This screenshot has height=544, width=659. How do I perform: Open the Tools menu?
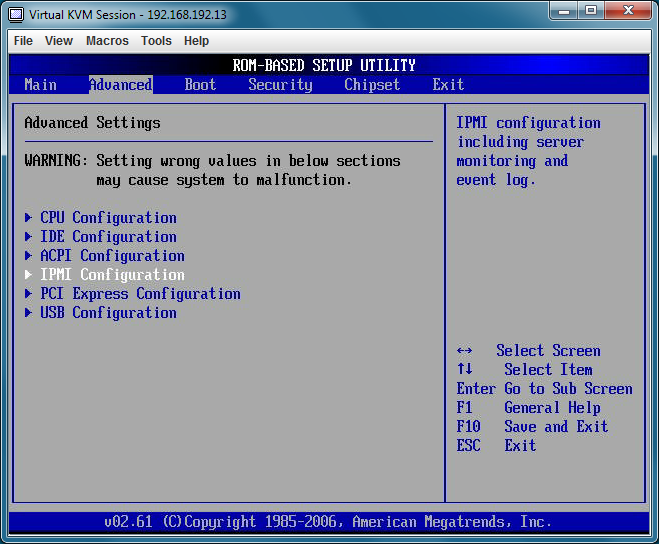pyautogui.click(x=156, y=41)
